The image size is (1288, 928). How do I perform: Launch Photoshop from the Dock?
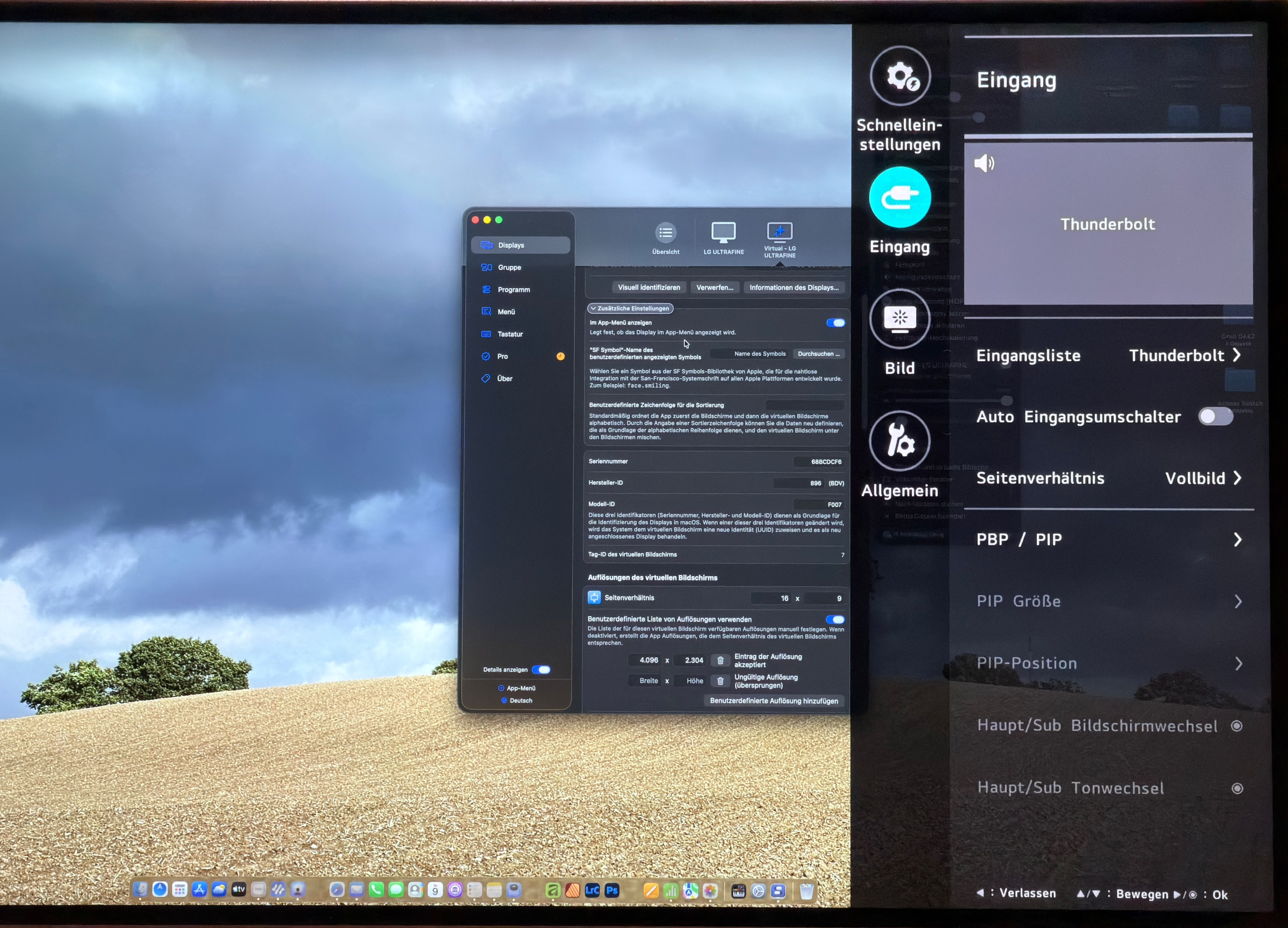pos(612,890)
